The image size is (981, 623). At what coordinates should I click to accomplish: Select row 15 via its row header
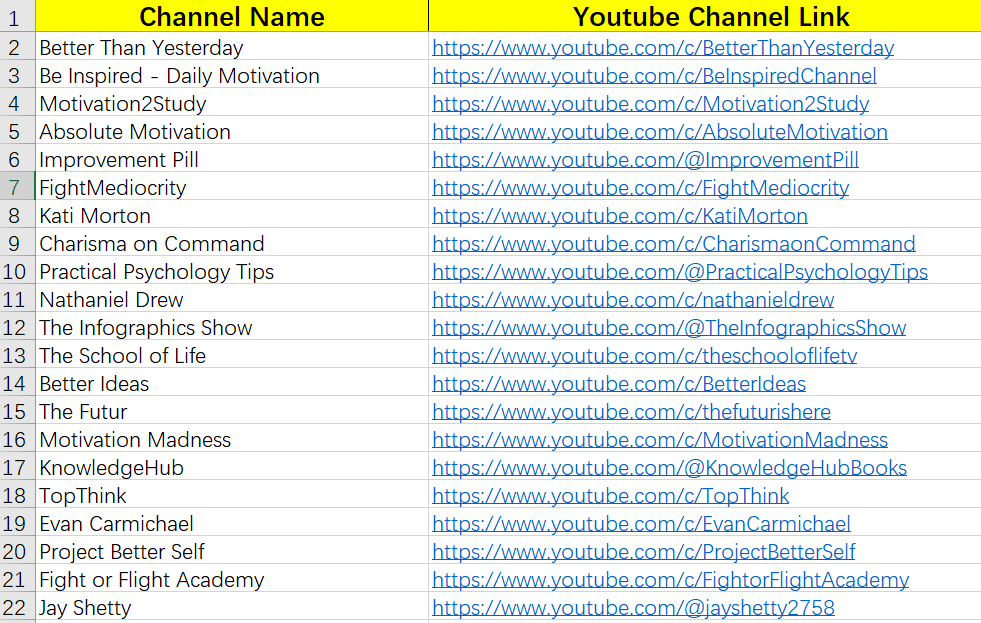pos(18,410)
